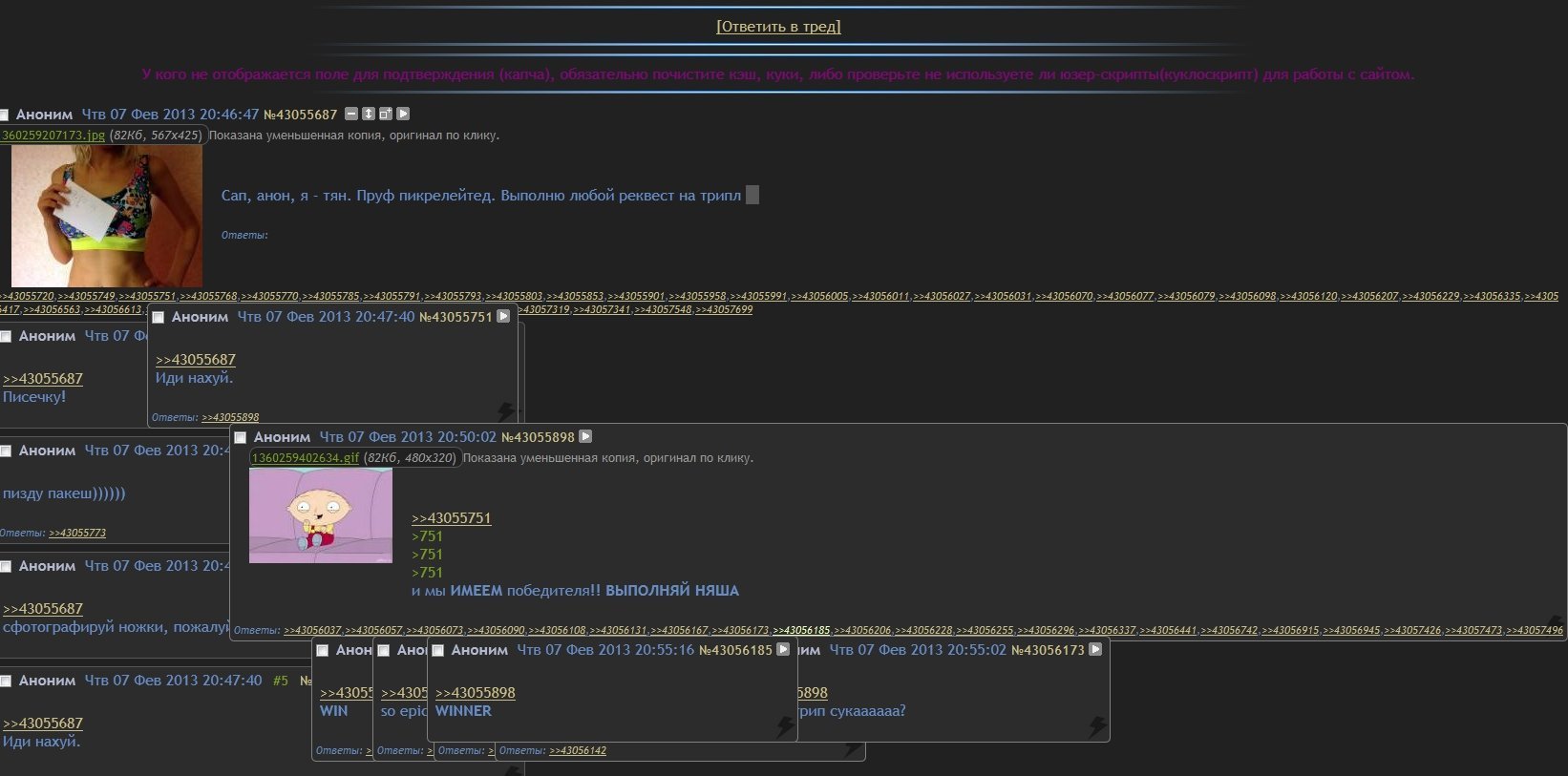The height and width of the screenshot is (776, 1568).
Task: Follow >>43055687 in the post №43055751 preview
Action: (x=195, y=360)
